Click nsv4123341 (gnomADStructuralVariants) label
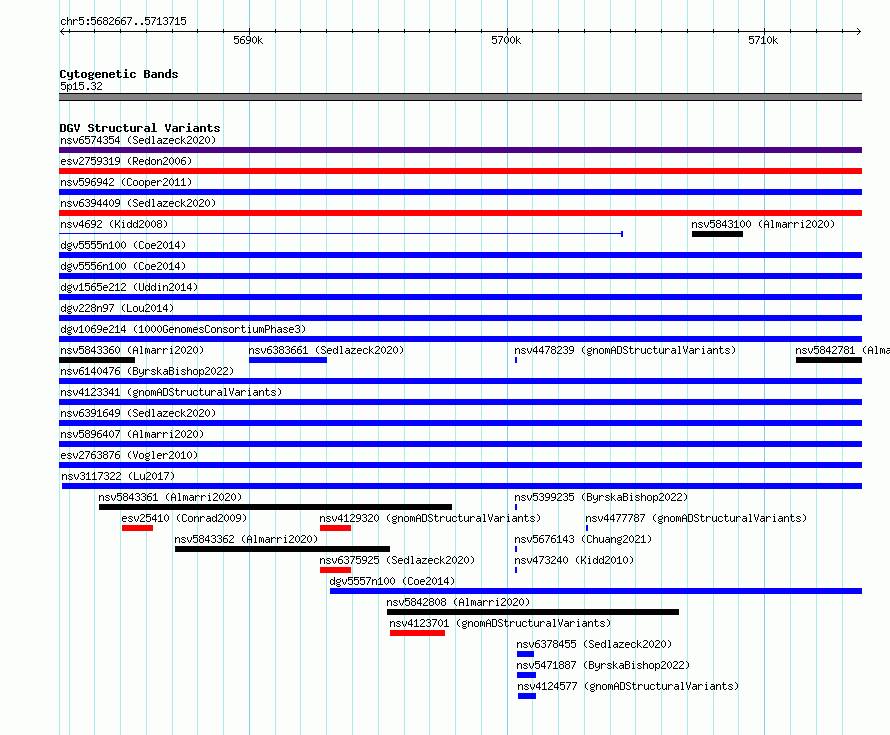The image size is (890, 735). click(171, 392)
